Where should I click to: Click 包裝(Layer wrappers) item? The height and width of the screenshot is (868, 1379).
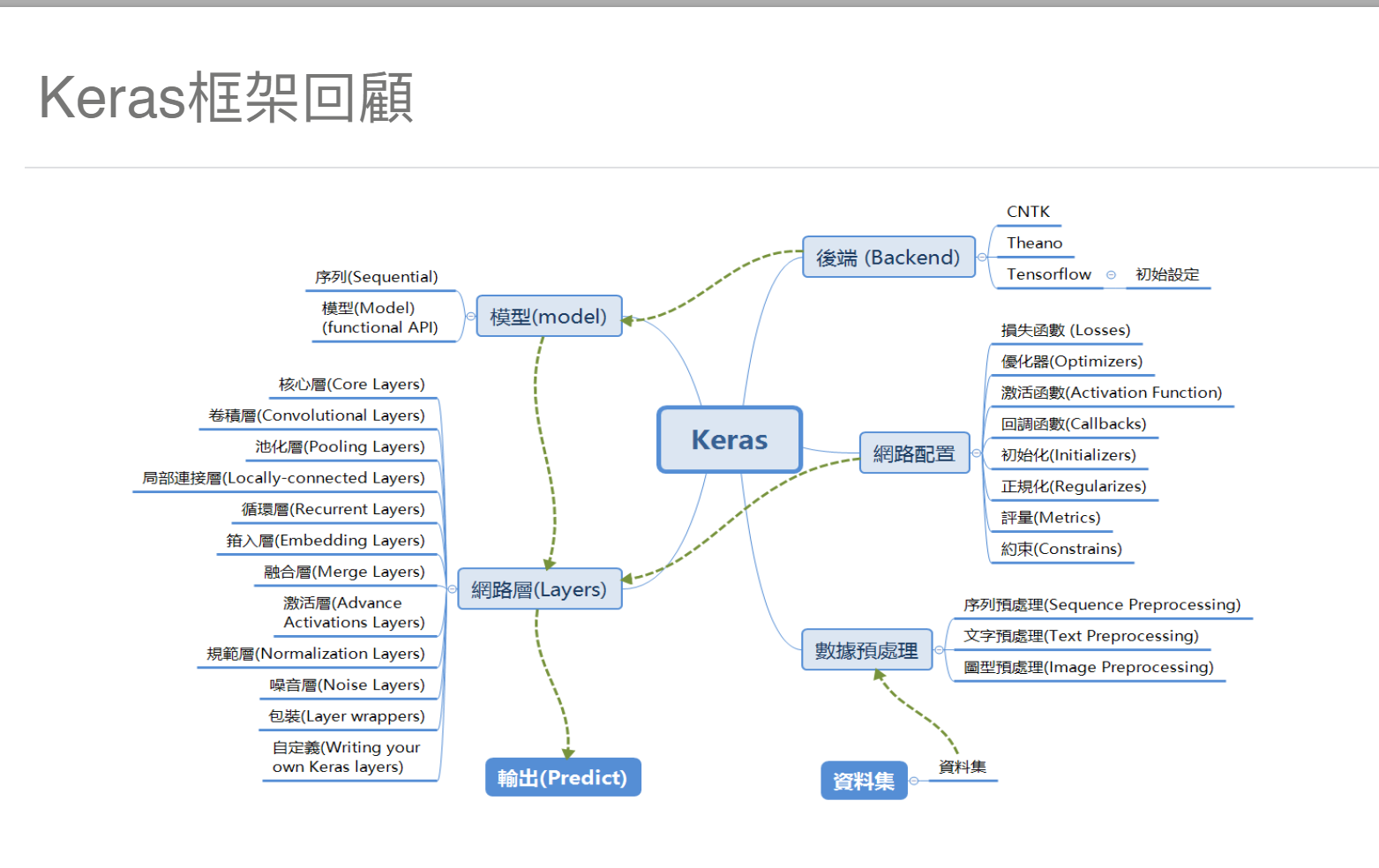click(x=346, y=716)
